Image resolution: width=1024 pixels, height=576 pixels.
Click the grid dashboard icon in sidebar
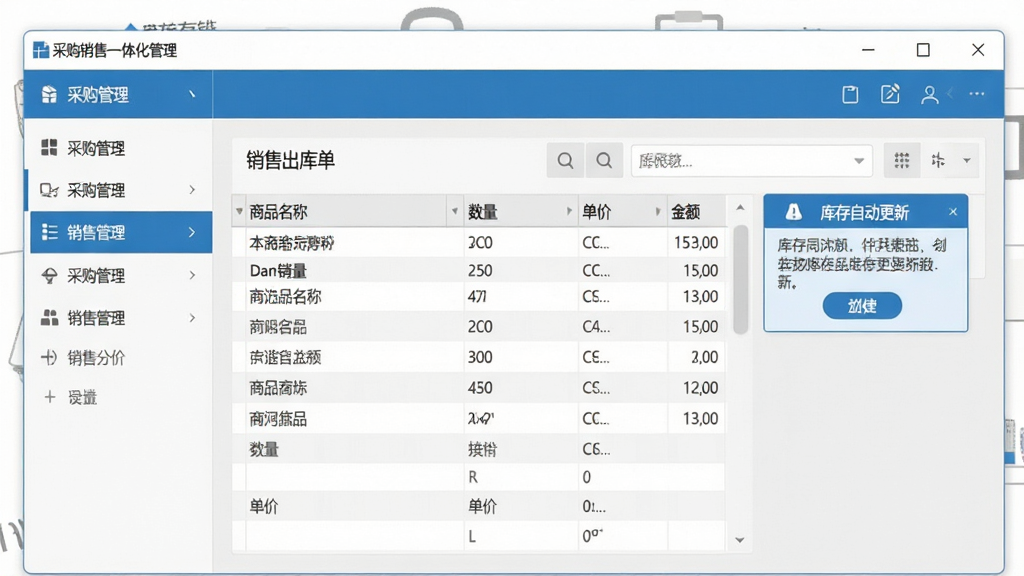point(49,148)
